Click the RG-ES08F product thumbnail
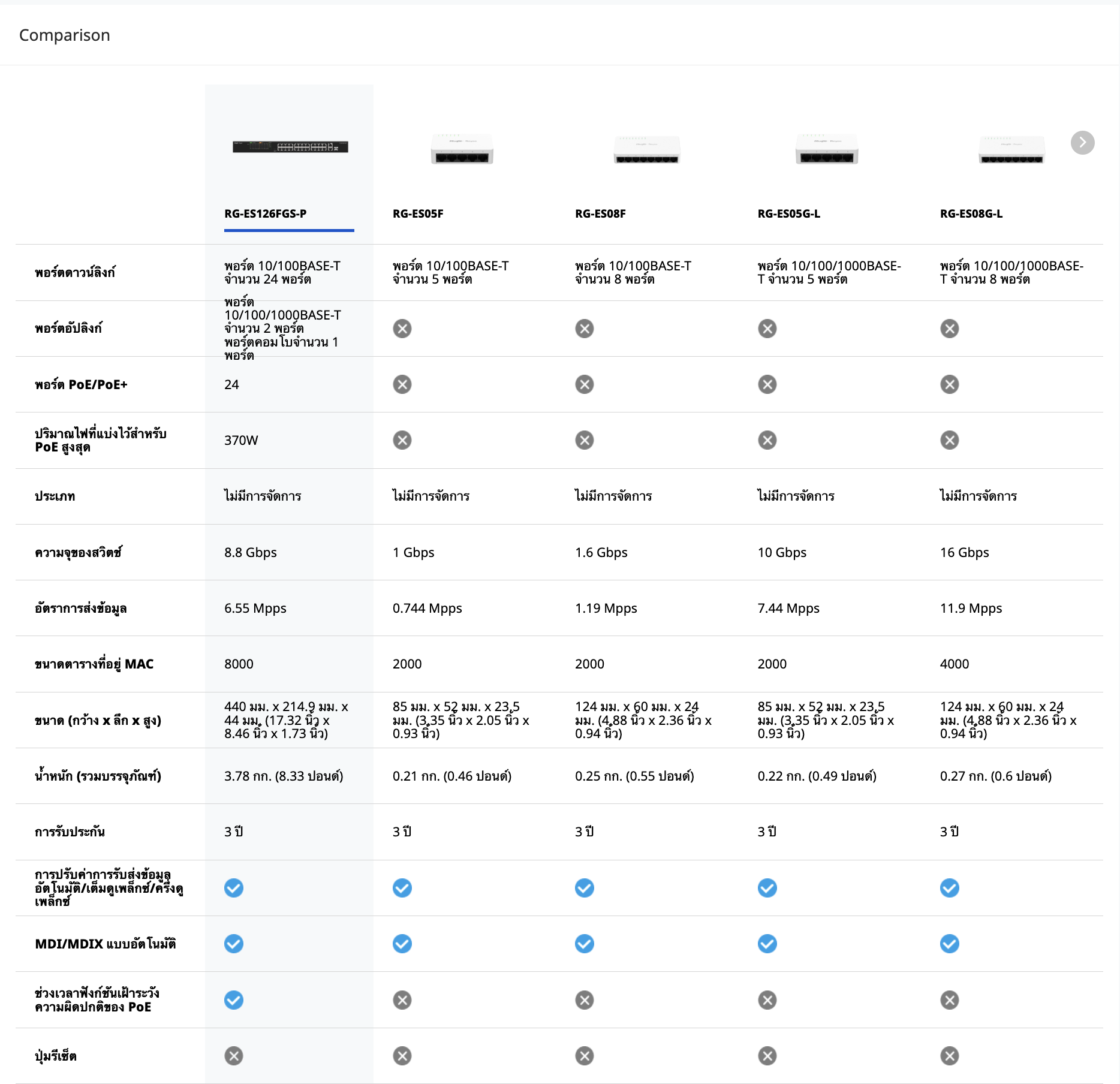 click(646, 150)
